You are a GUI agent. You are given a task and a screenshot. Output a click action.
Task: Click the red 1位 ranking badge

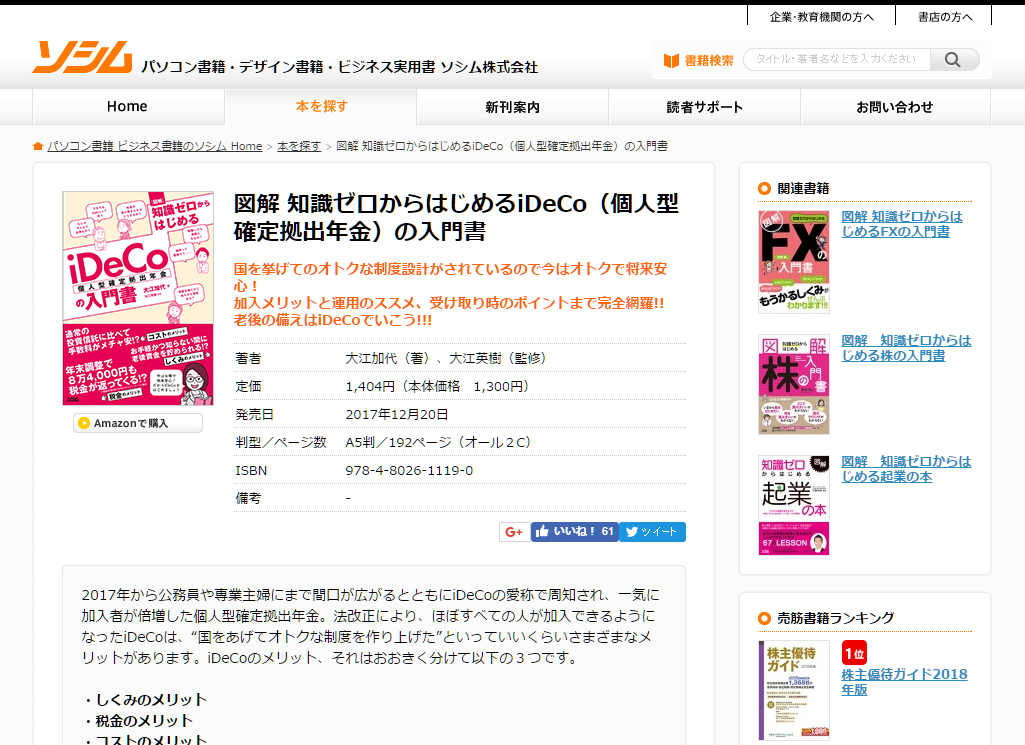(x=854, y=653)
